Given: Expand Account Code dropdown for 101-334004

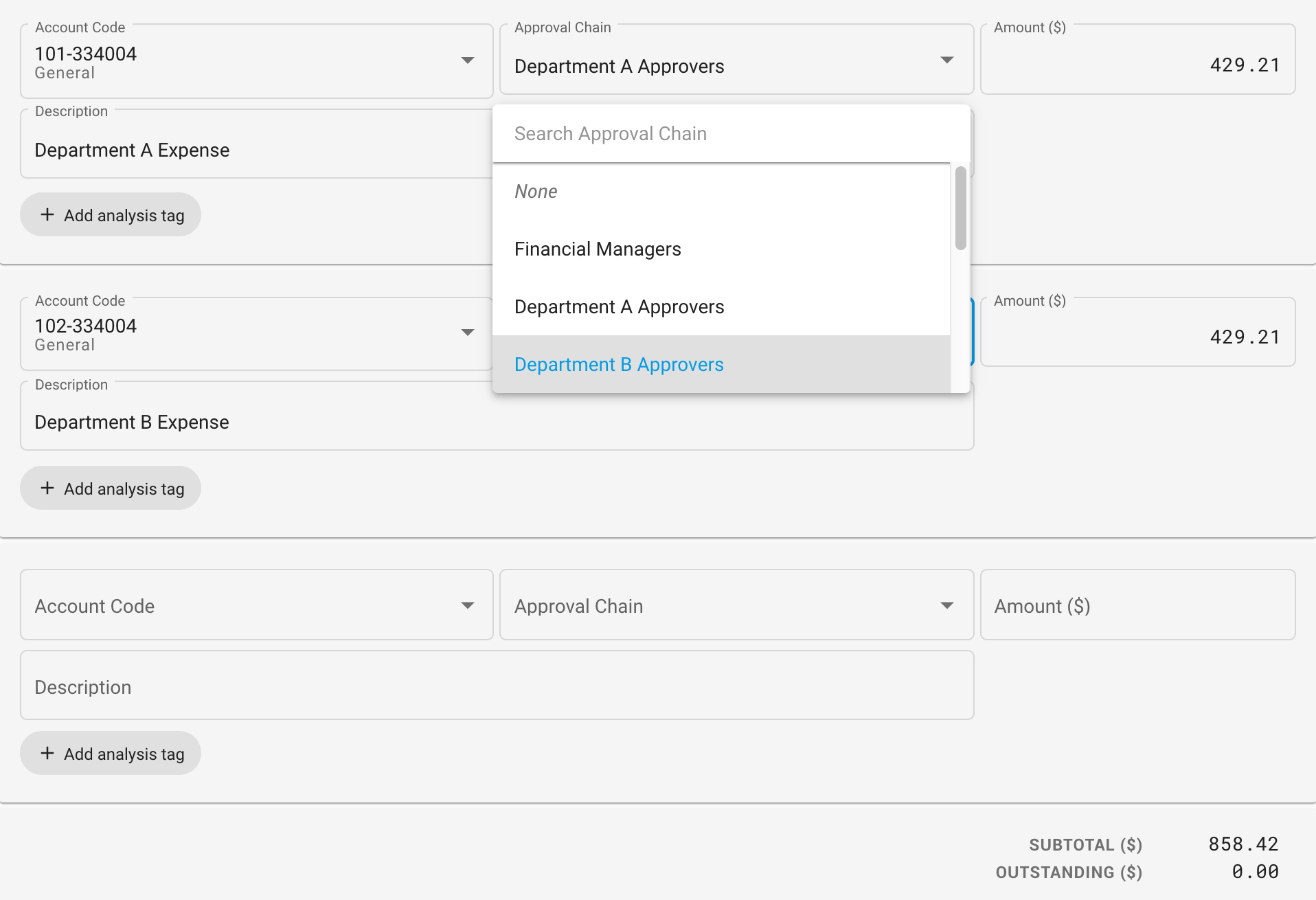Looking at the screenshot, I should [468, 60].
